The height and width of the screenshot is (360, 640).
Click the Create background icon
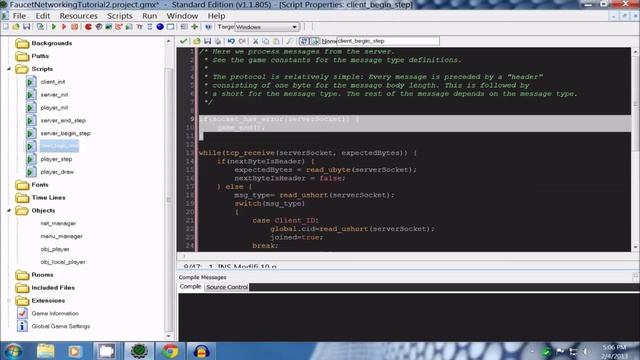tap(109, 27)
